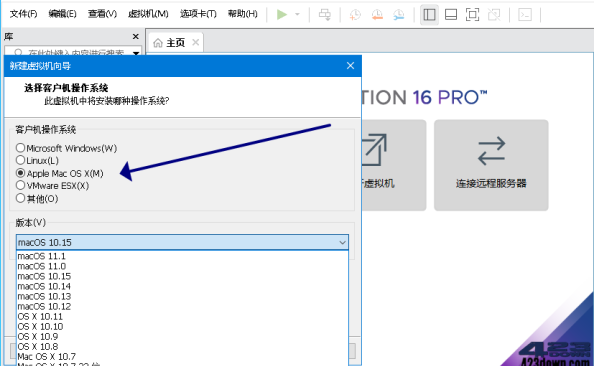Close the 主页 tab
Screen dimensions: 594x366
click(195, 42)
